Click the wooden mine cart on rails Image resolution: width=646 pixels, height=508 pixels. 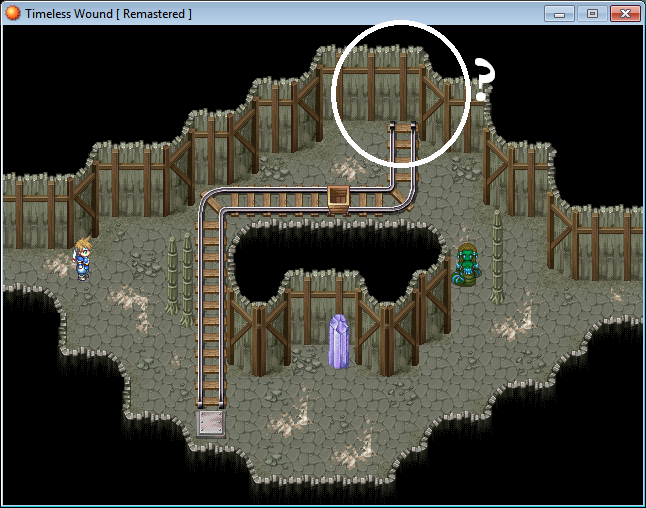341,198
